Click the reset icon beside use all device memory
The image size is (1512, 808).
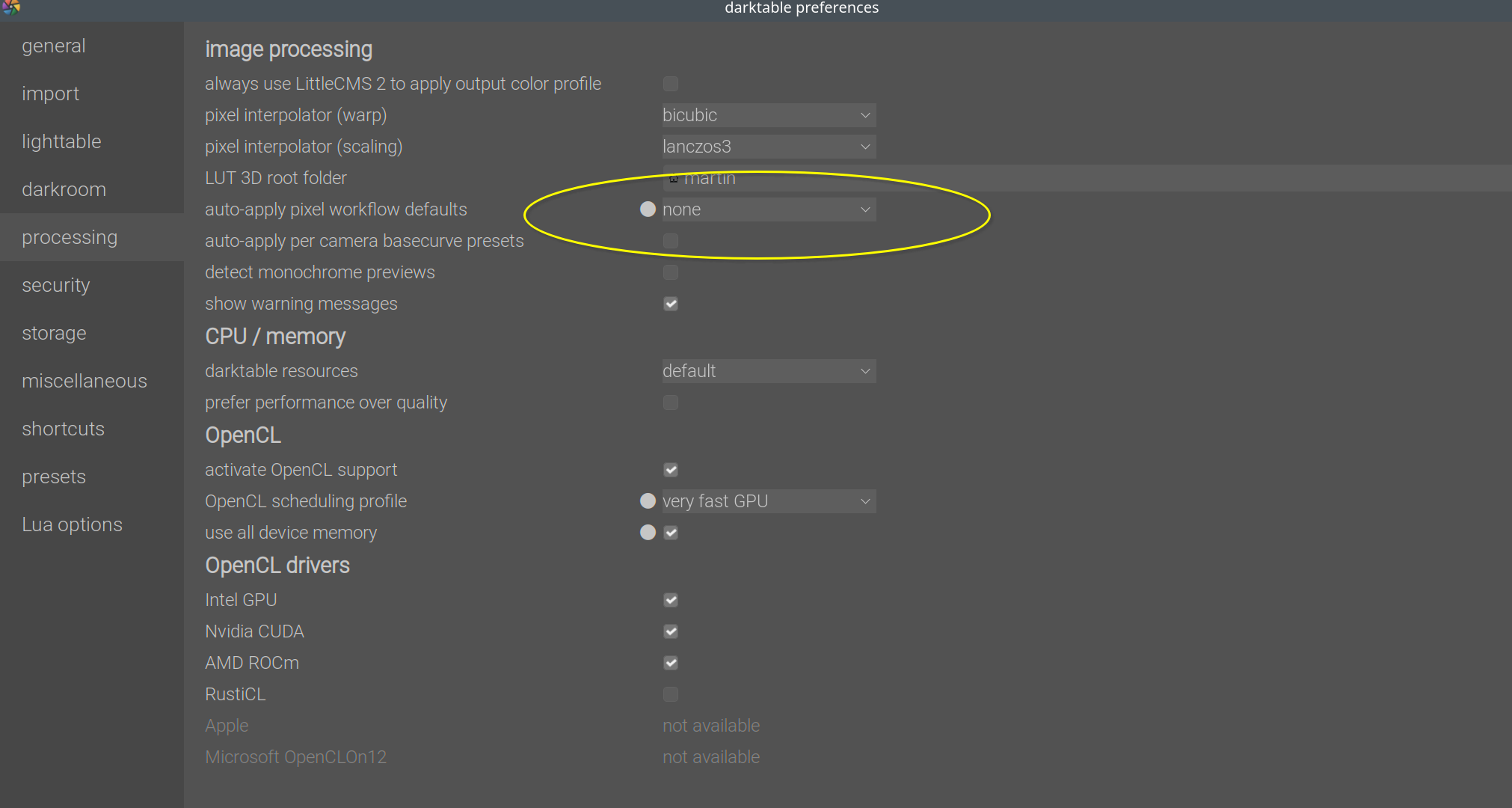(648, 532)
